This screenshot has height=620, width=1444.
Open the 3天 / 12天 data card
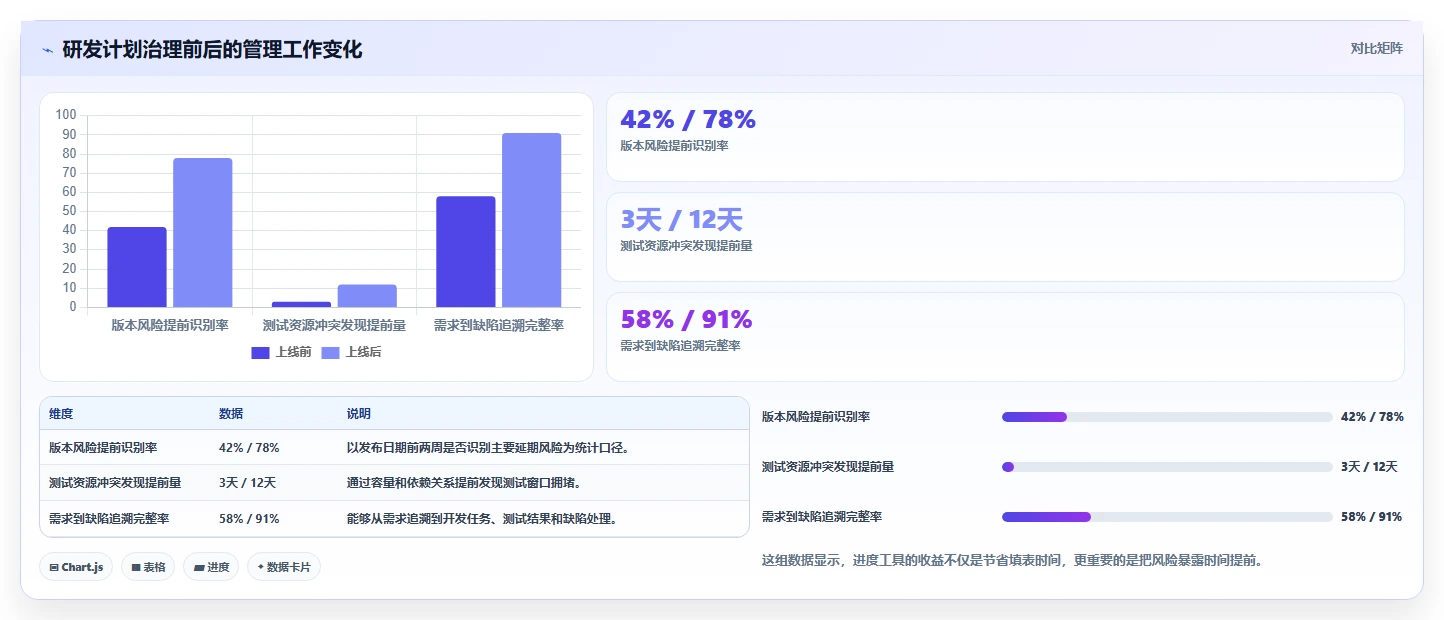(1005, 237)
